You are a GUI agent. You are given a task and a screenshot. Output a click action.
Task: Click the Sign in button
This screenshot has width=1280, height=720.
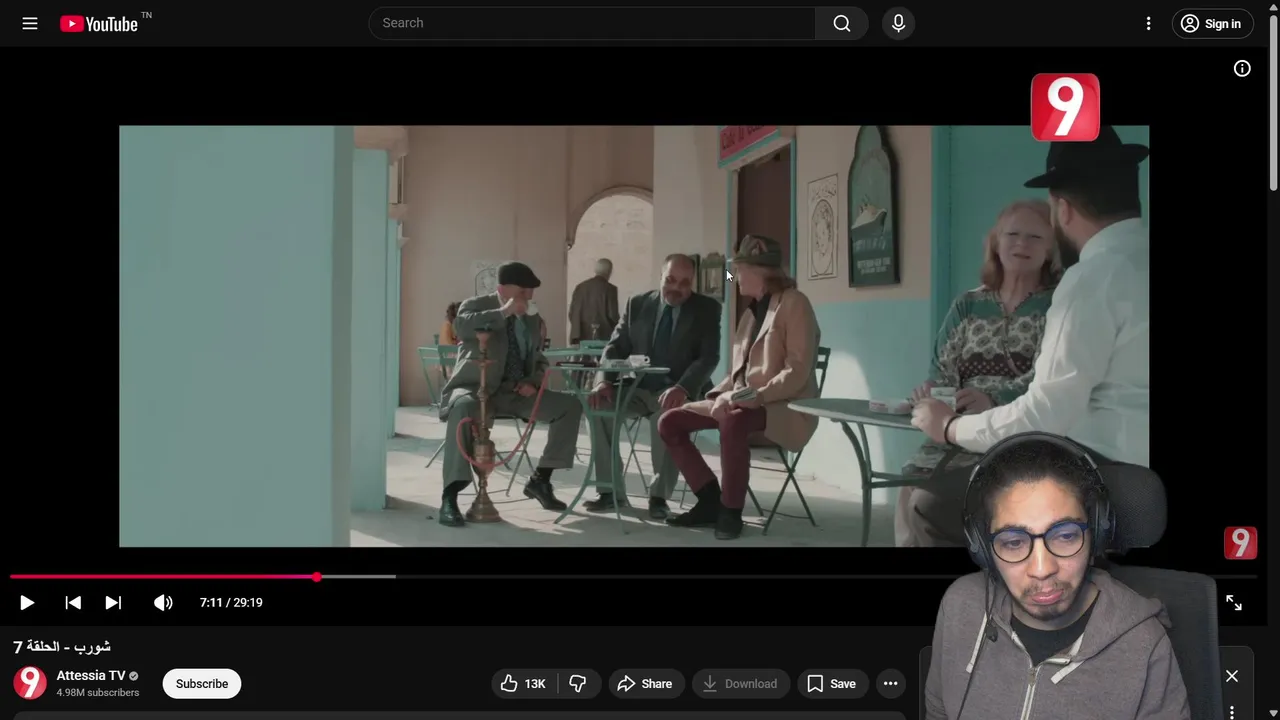1212,24
